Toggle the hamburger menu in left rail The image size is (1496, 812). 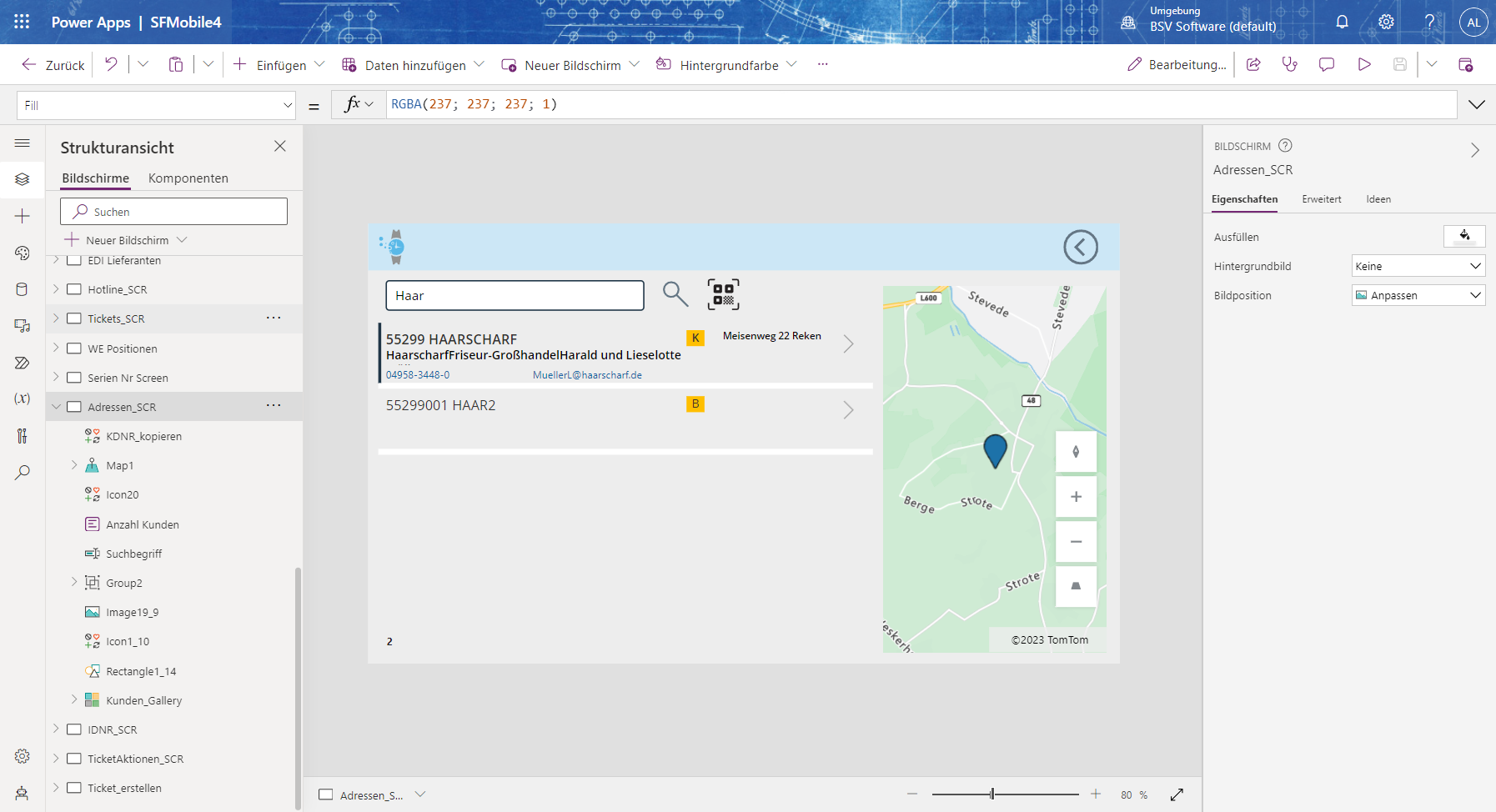pos(23,143)
